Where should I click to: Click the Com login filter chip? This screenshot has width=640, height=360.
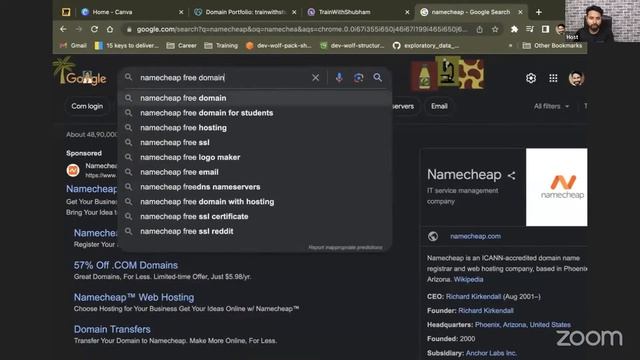(x=87, y=106)
